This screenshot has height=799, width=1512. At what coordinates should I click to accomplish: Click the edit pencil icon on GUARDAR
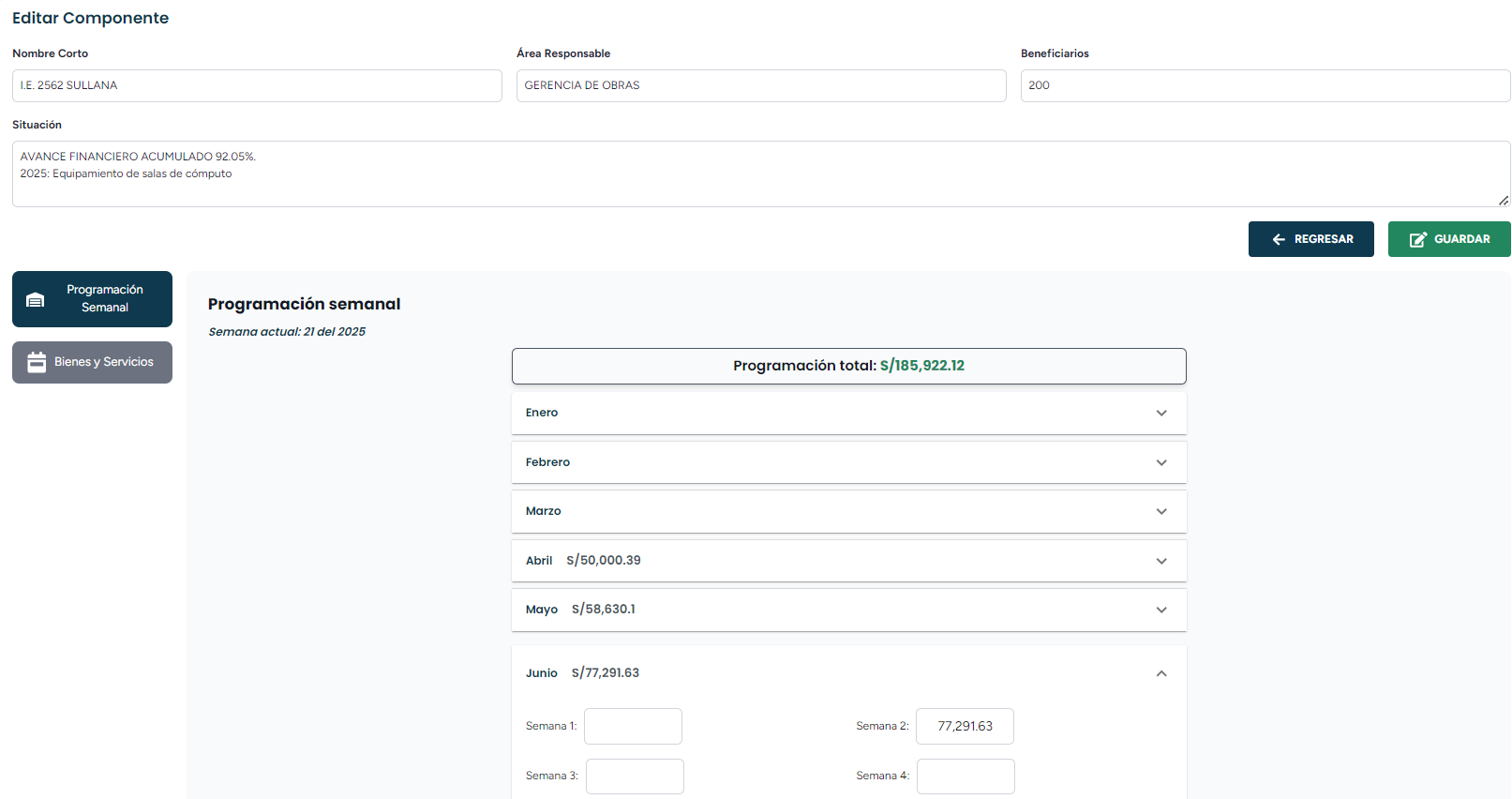[1417, 239]
